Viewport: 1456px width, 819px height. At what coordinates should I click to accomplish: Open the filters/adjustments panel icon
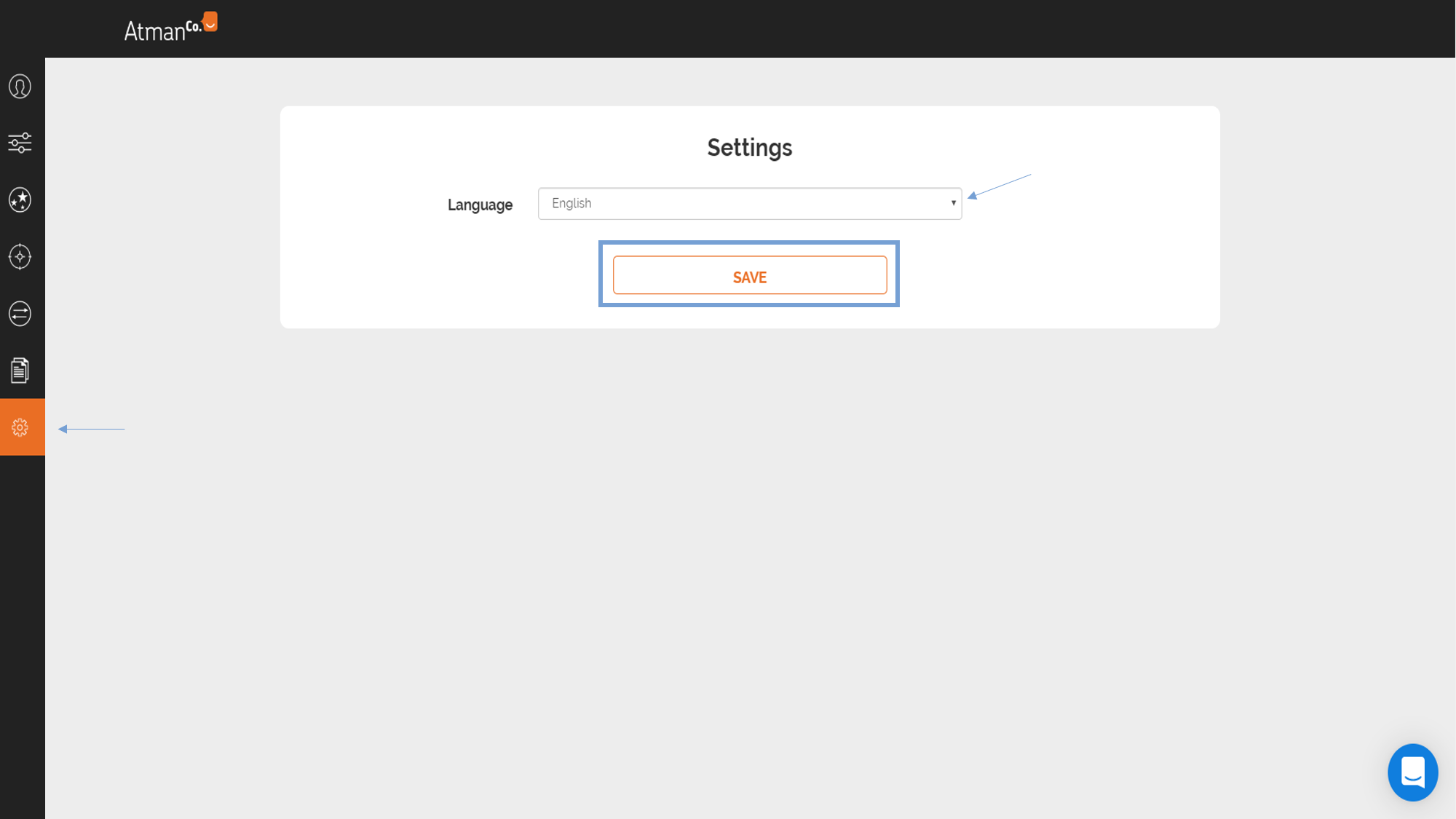[x=20, y=143]
